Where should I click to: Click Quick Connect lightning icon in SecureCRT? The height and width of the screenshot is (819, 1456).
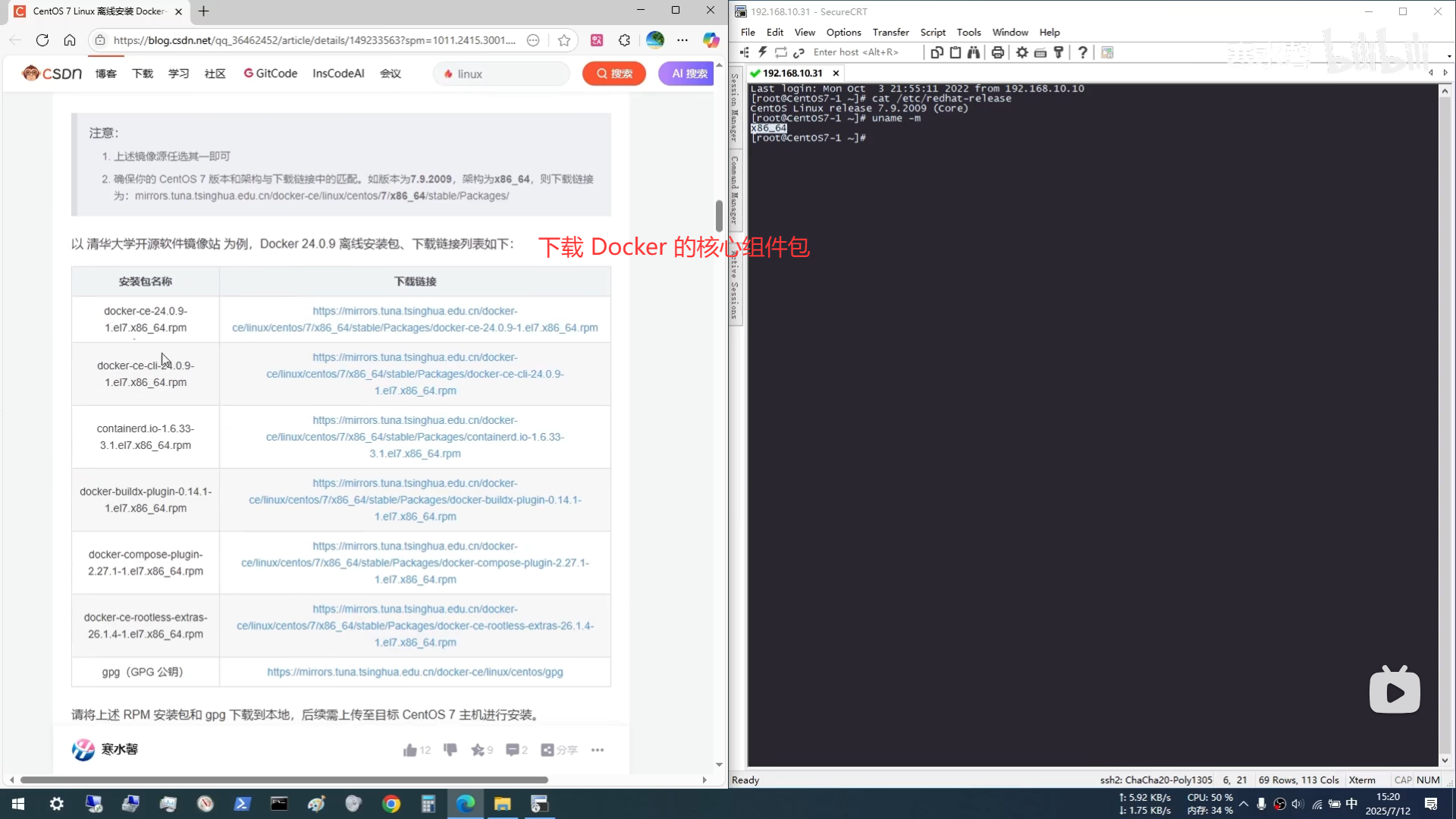pyautogui.click(x=762, y=52)
